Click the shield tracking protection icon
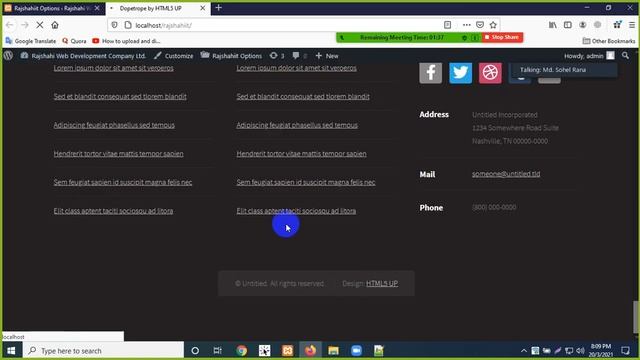 [x=115, y=25]
